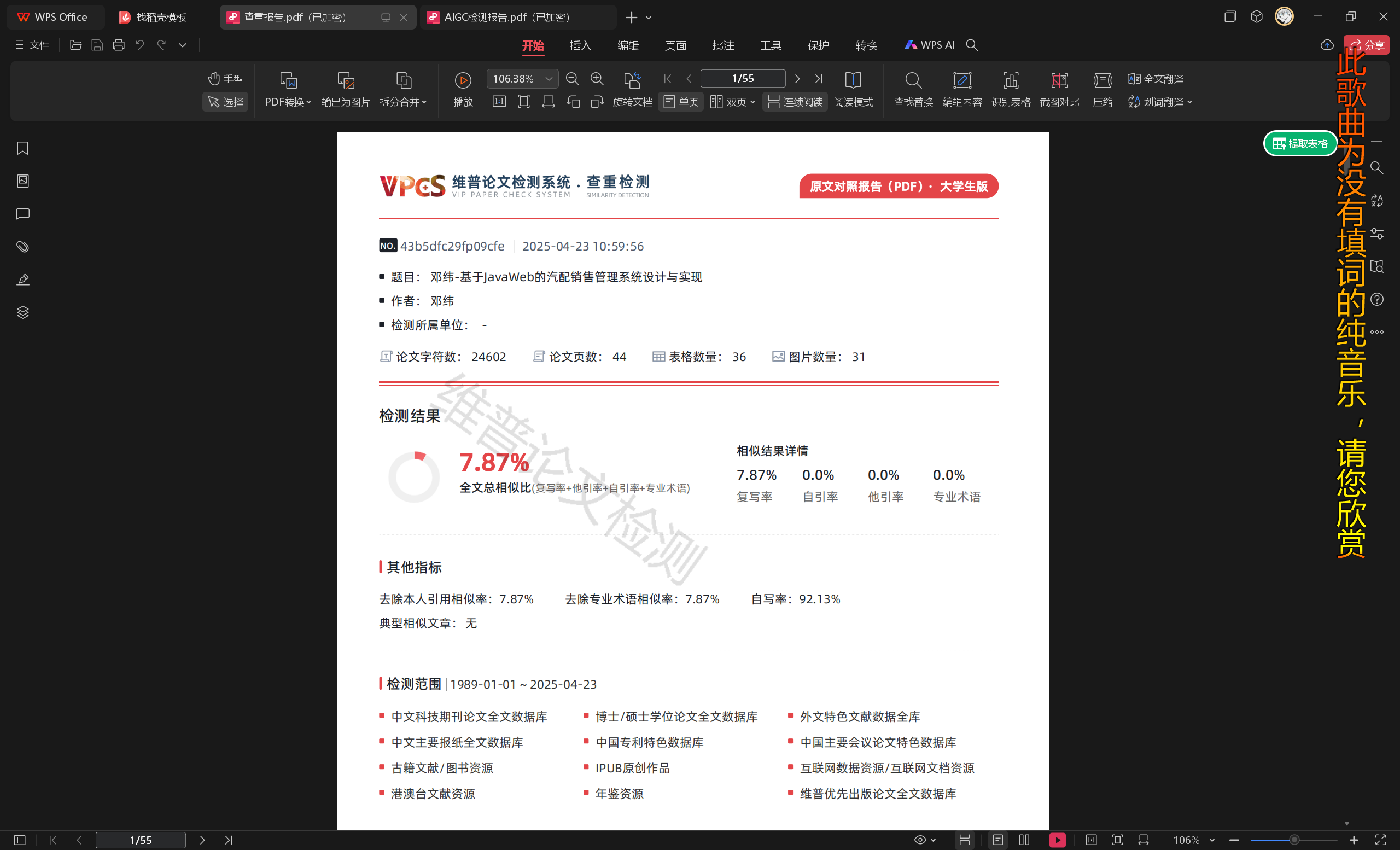The image size is (1400, 850).
Task: Enter 阅读模式 reading mode
Action: (x=853, y=89)
